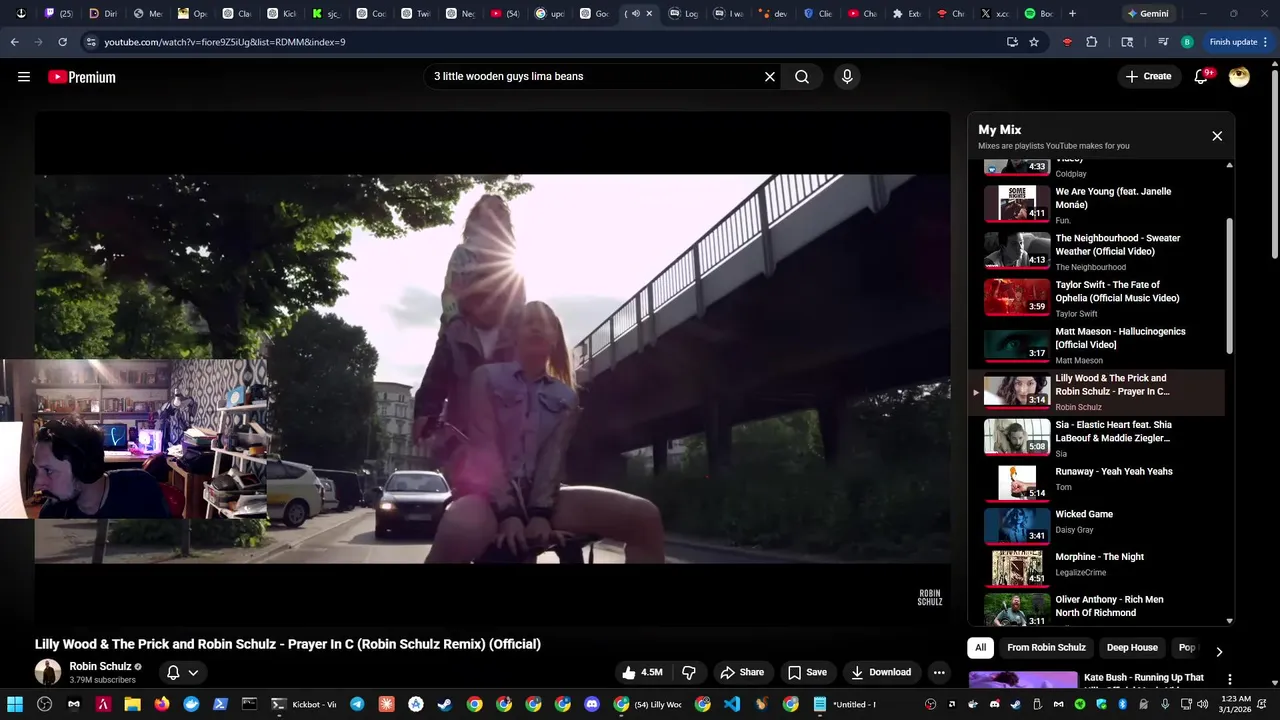Dislike the video with thumbs down
This screenshot has height=720, width=1280.
click(688, 672)
